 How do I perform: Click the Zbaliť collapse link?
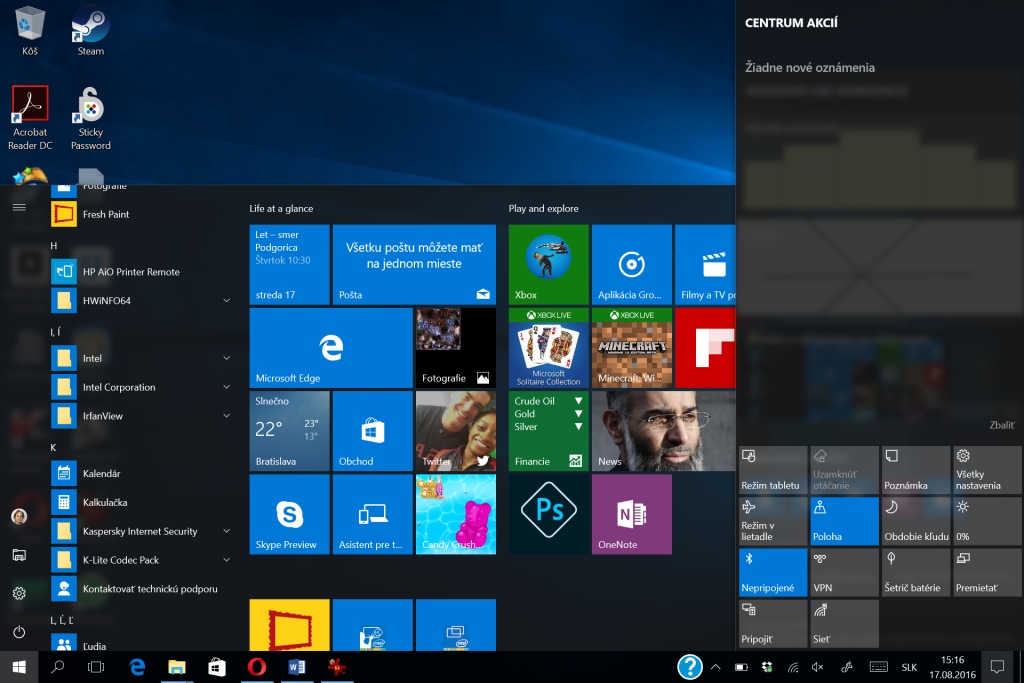coord(1001,425)
